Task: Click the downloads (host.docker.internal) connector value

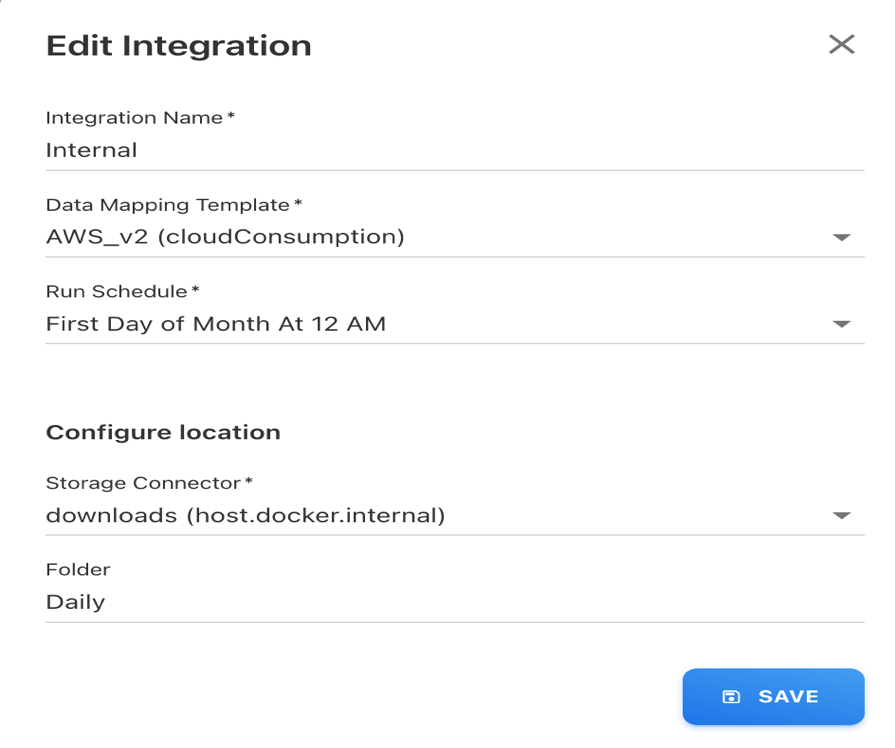Action: click(245, 516)
